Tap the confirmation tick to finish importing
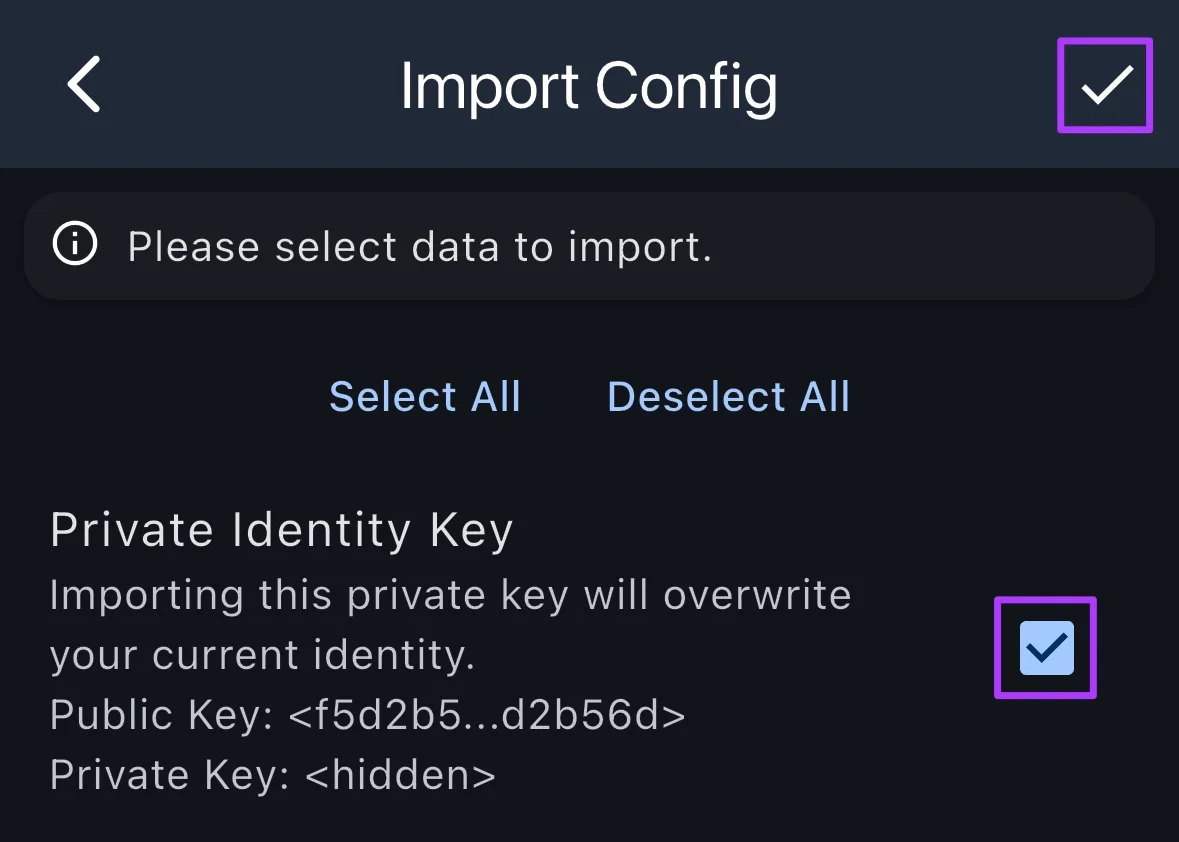Screen dimensions: 1179x842 [x=1103, y=84]
